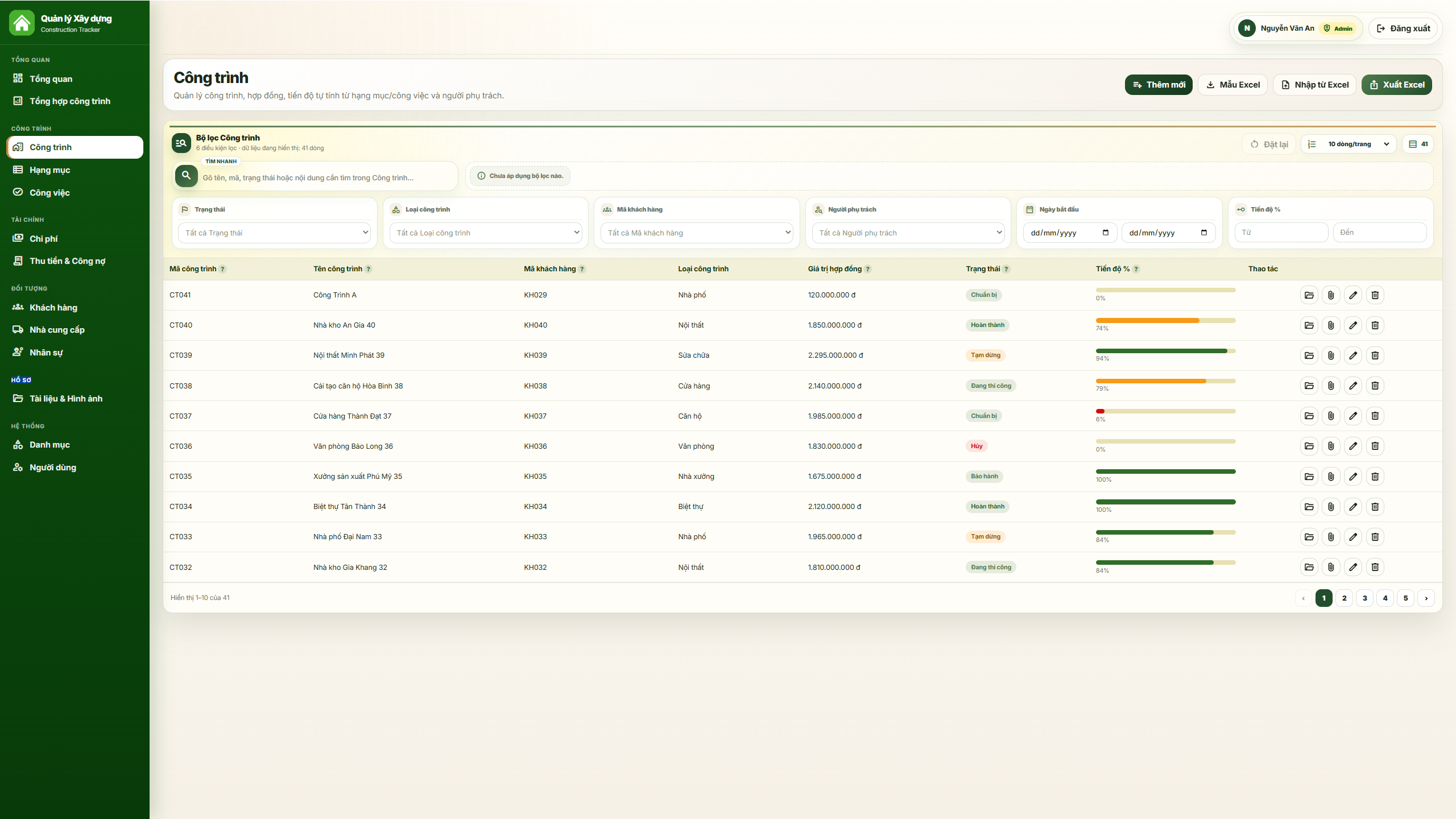Click the Tiến độ % Đến input
Screen dimensions: 1456x819
click(x=1380, y=233)
